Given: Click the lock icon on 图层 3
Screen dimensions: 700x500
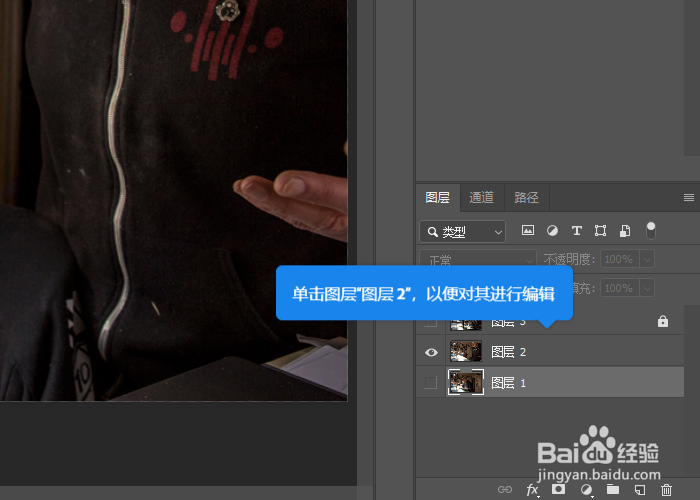Looking at the screenshot, I should (x=663, y=321).
